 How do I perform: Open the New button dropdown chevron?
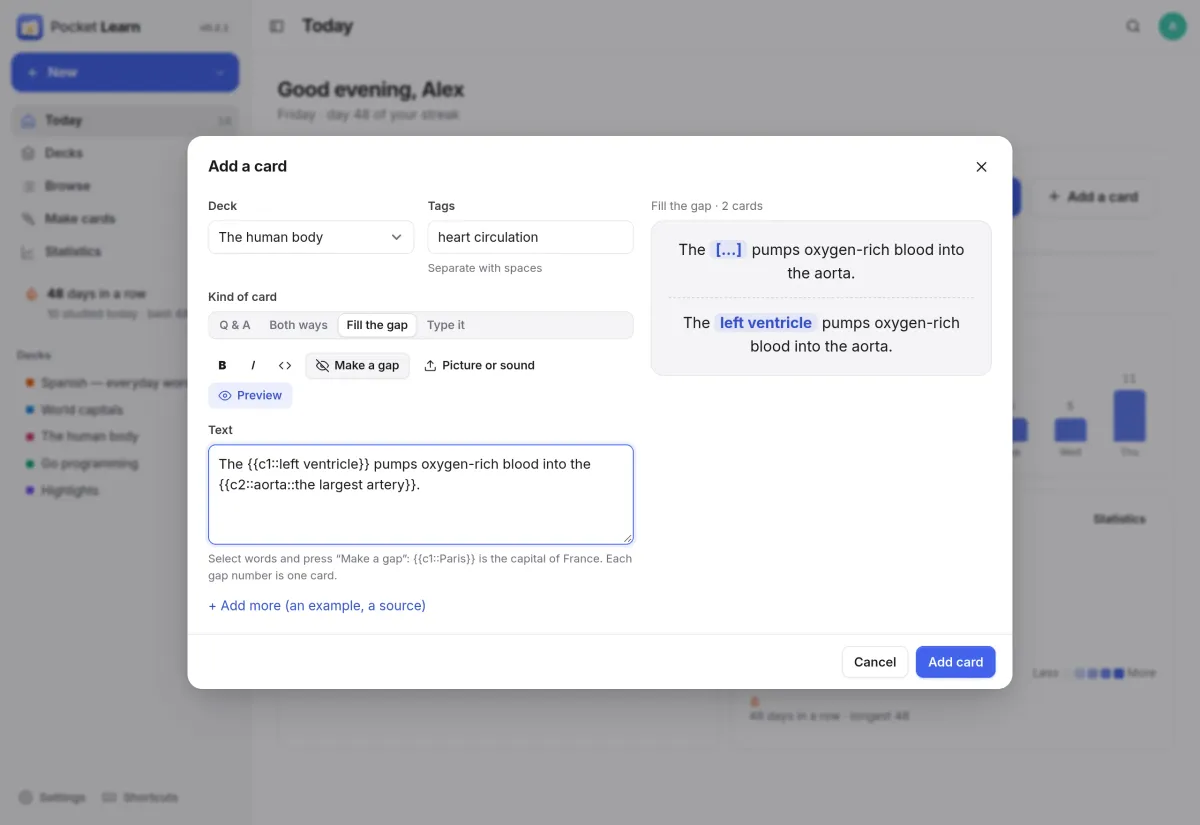(220, 73)
